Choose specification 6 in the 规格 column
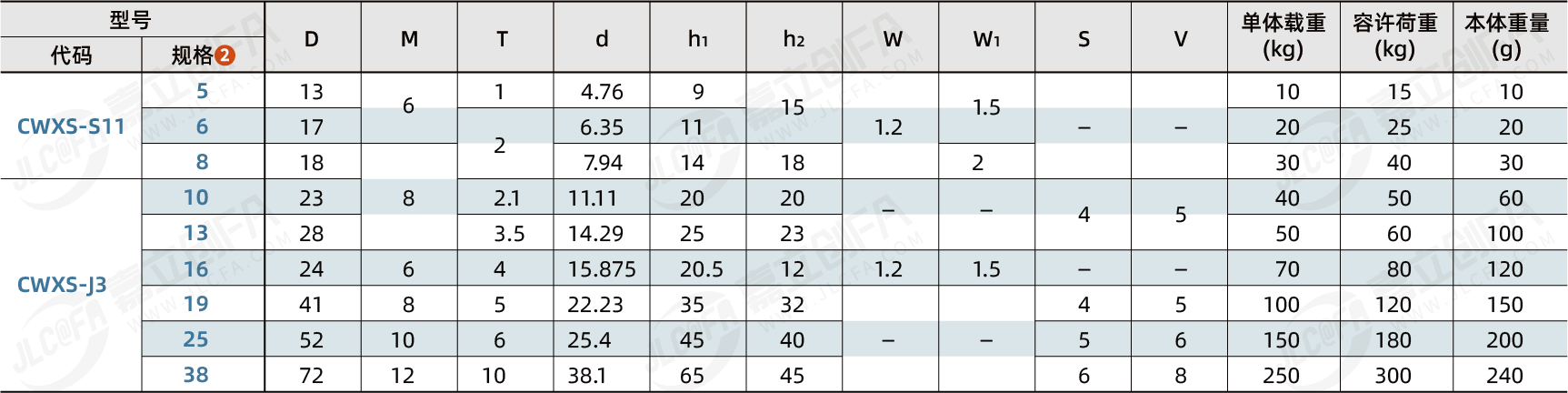Viewport: 1568px width, 393px height. coord(203,126)
